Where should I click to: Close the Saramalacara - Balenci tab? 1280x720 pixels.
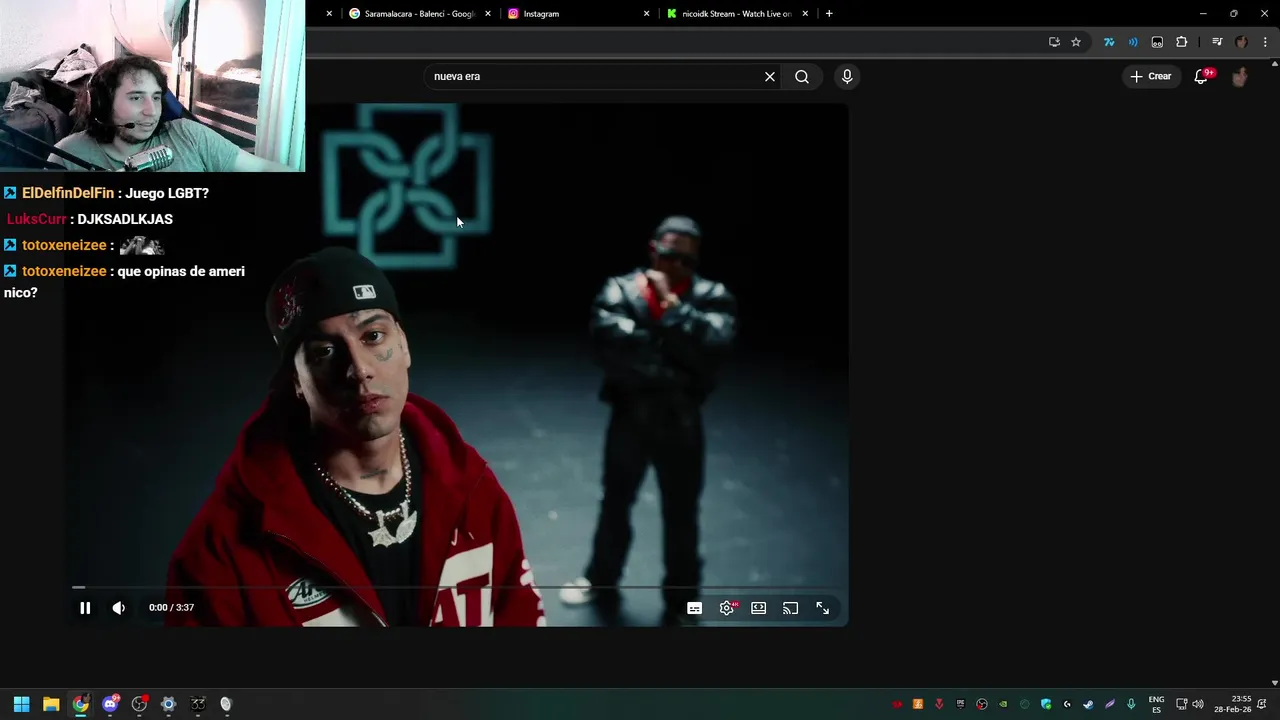click(x=488, y=14)
